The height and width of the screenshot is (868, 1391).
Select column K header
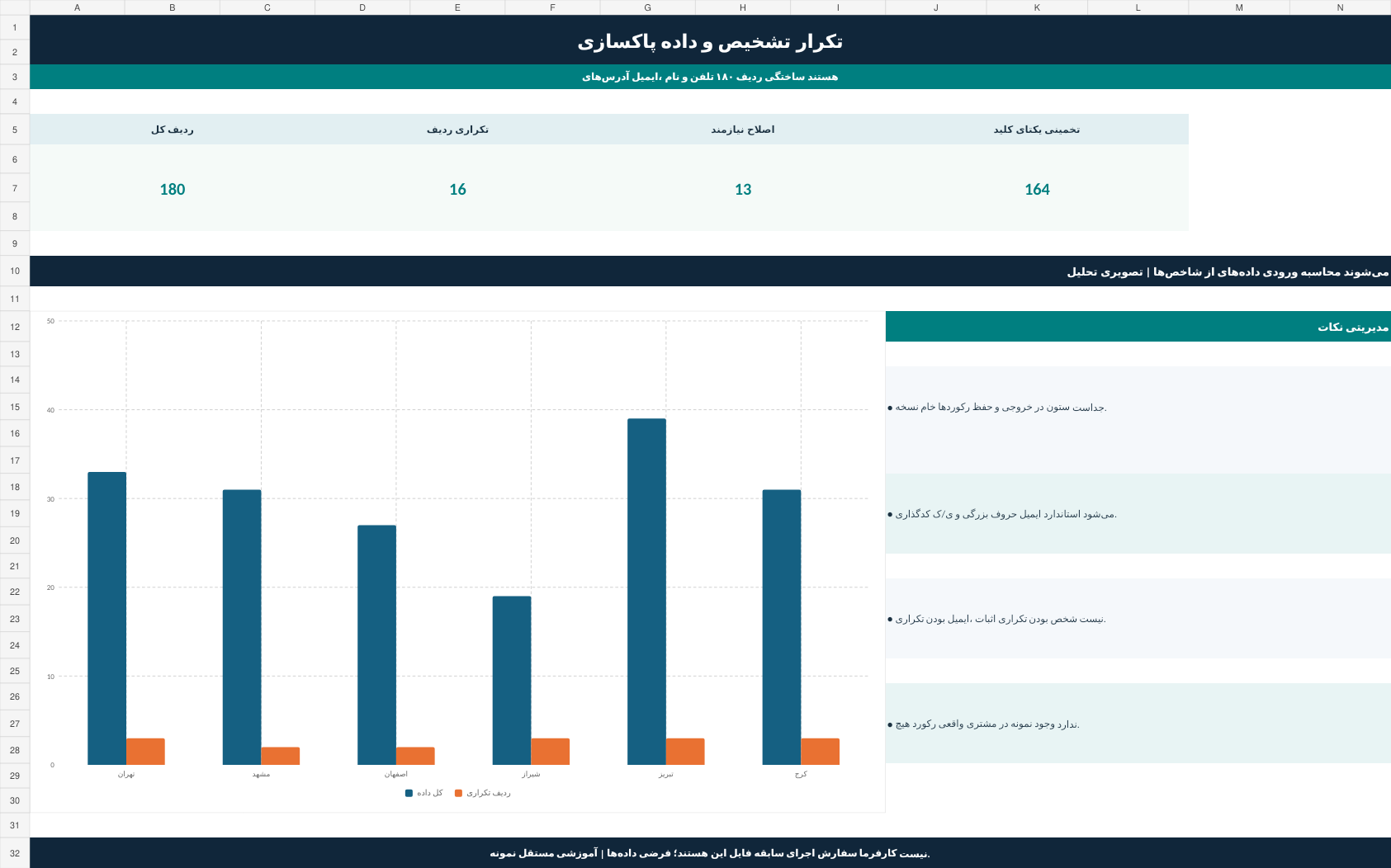click(1037, 7)
